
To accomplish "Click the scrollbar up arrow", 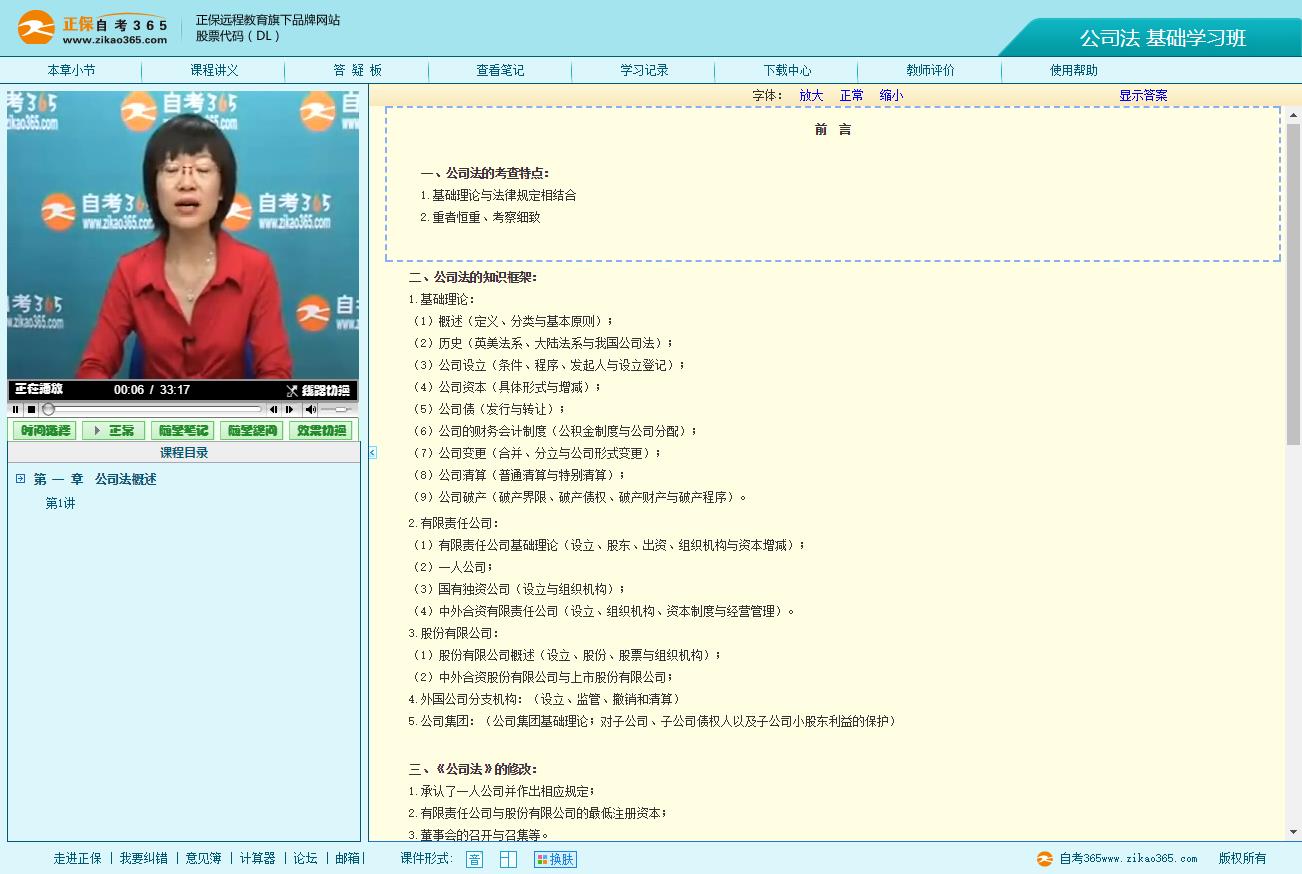I will tap(1293, 115).
